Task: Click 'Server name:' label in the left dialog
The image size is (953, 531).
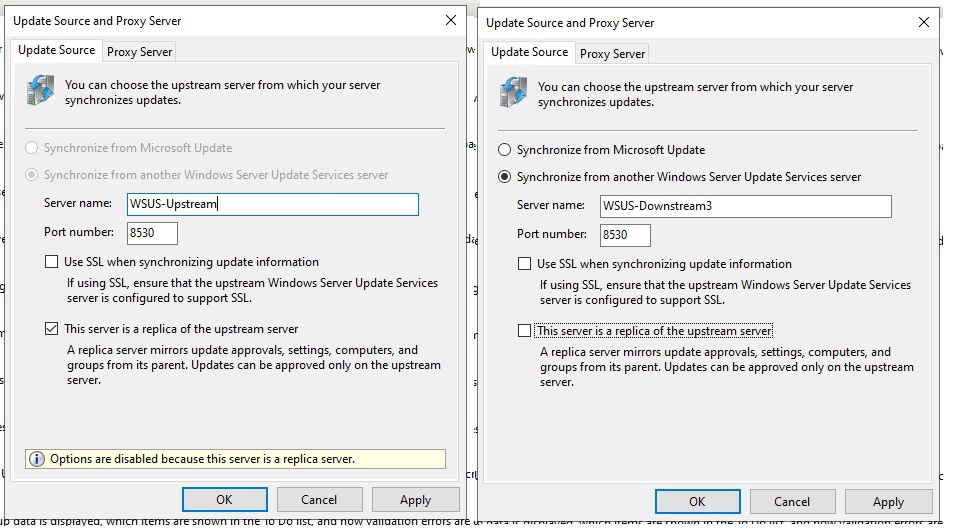Action: click(78, 203)
